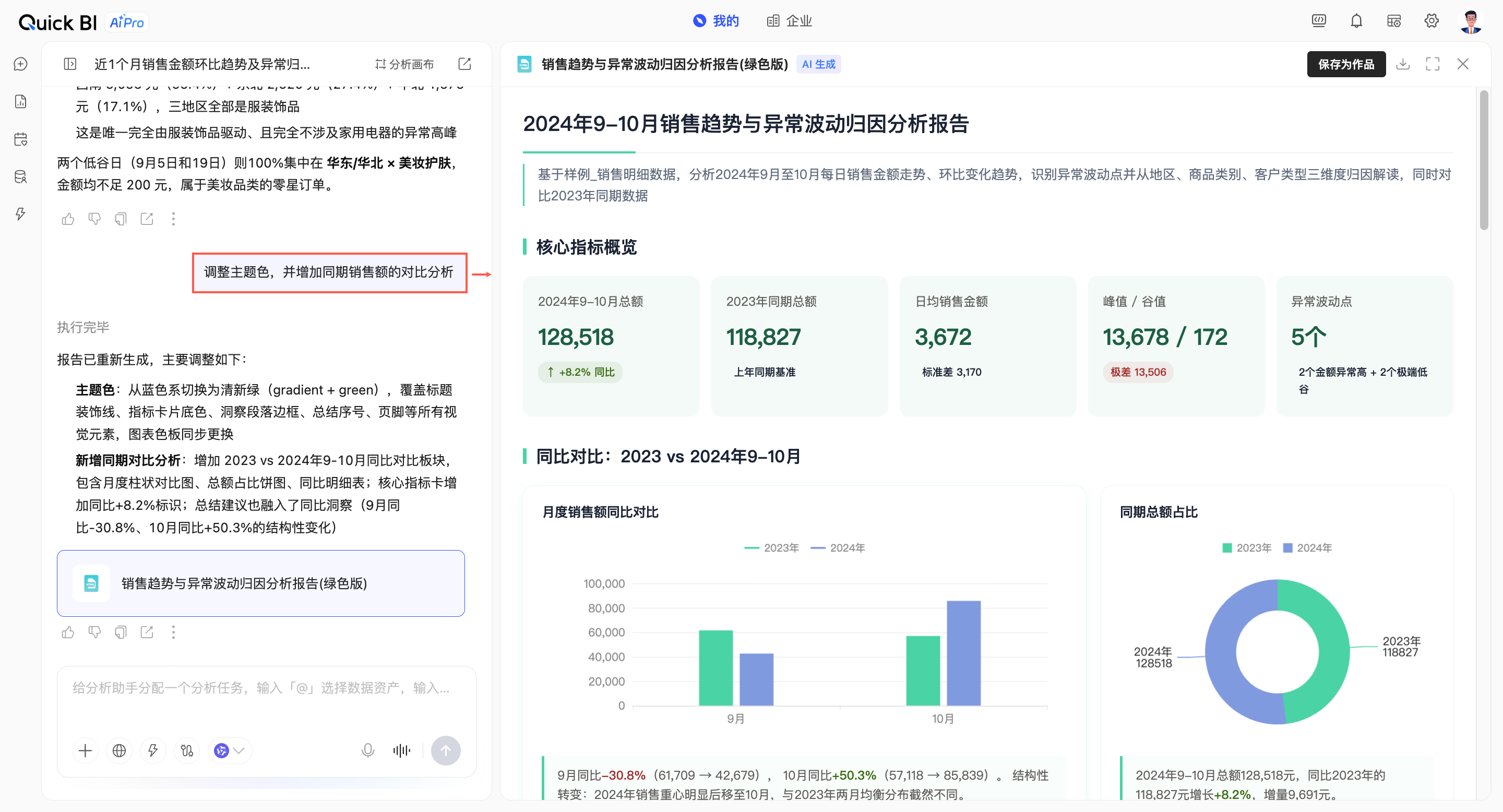This screenshot has width=1503, height=812.
Task: Add attachment with plus button
Action: pyautogui.click(x=85, y=751)
